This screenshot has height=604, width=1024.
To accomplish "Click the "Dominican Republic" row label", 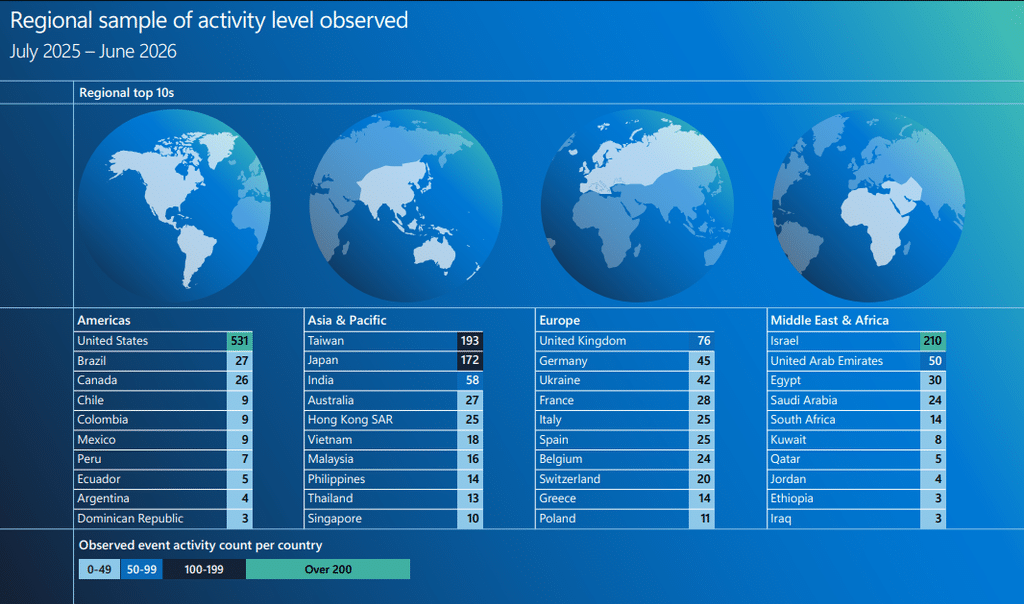I will (x=130, y=518).
